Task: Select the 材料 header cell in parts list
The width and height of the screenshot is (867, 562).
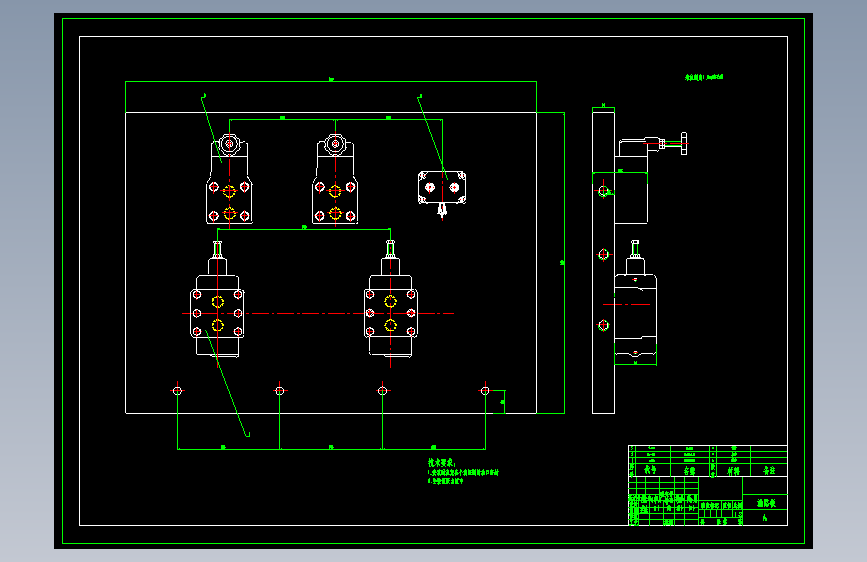Action: pyautogui.click(x=733, y=470)
